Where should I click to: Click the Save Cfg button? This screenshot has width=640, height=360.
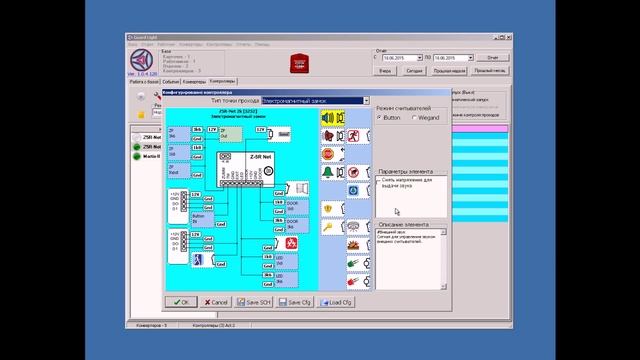pyautogui.click(x=295, y=302)
